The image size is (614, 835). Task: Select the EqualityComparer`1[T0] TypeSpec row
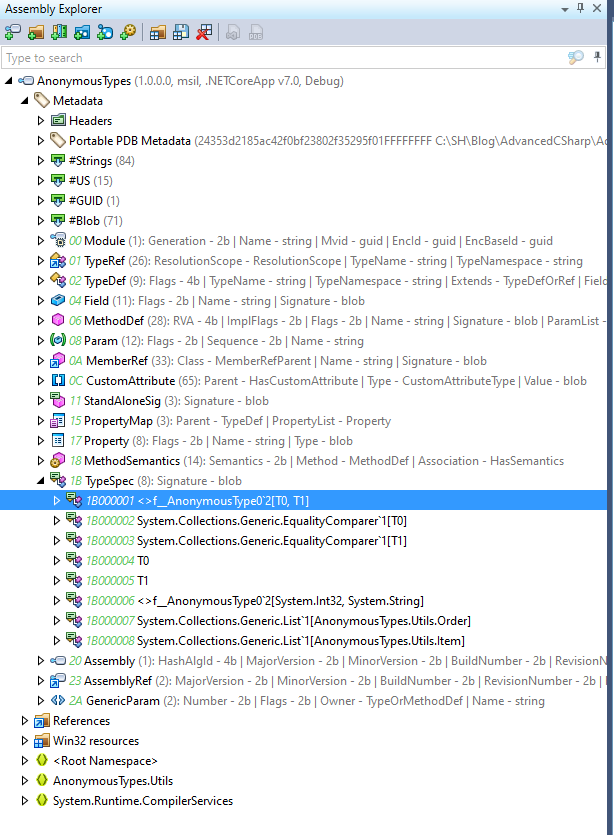pos(303,521)
